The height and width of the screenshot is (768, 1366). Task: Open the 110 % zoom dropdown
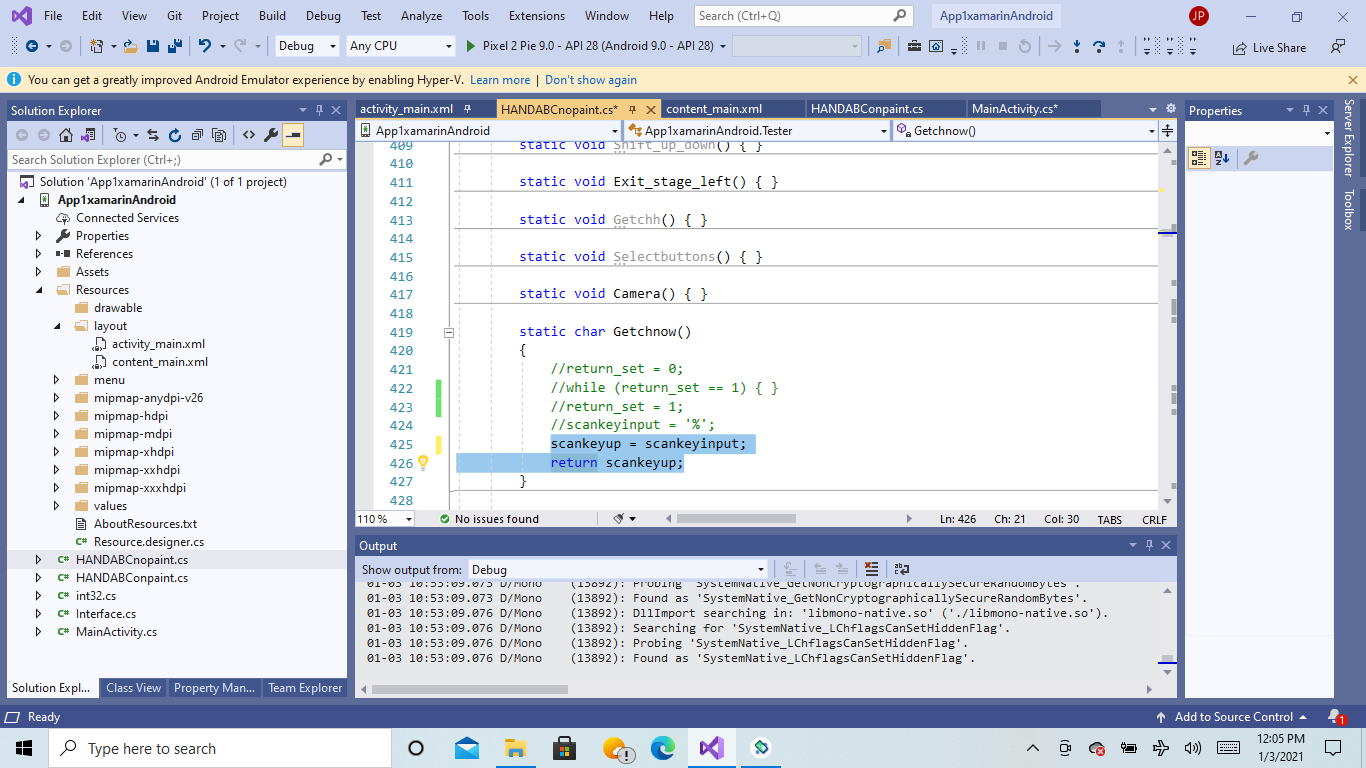[385, 519]
